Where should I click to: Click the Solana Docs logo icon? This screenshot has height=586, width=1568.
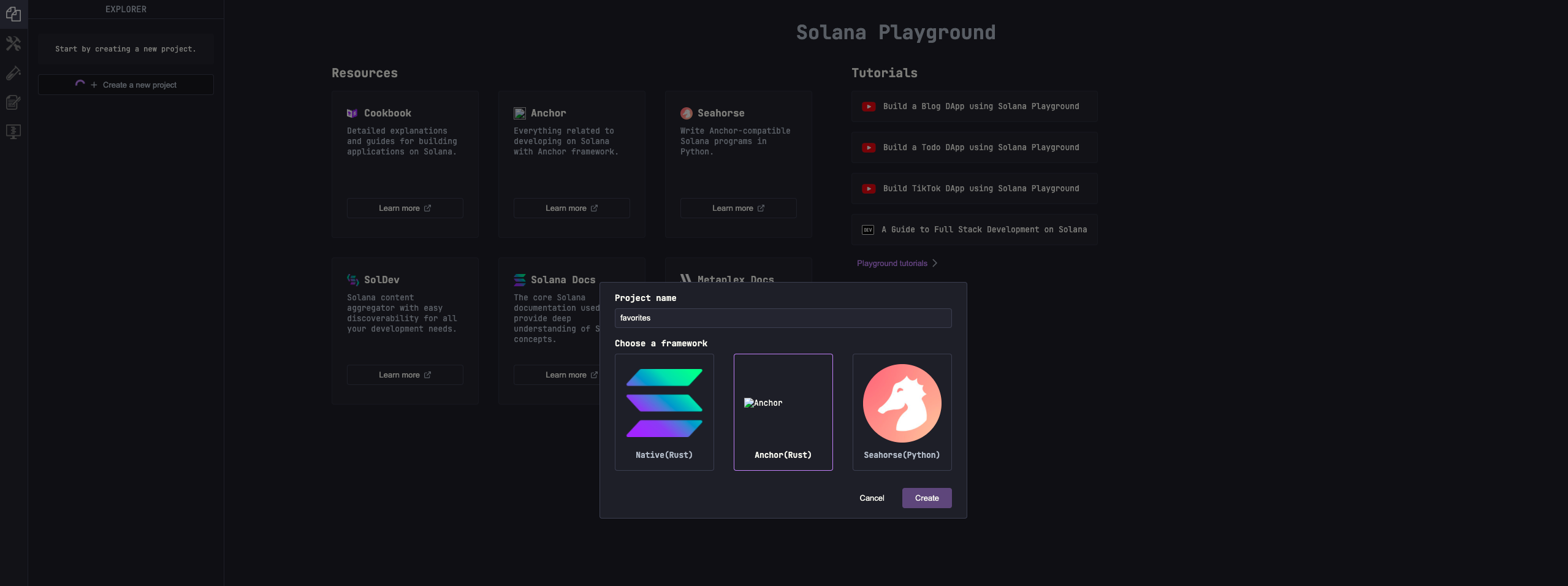(x=520, y=280)
